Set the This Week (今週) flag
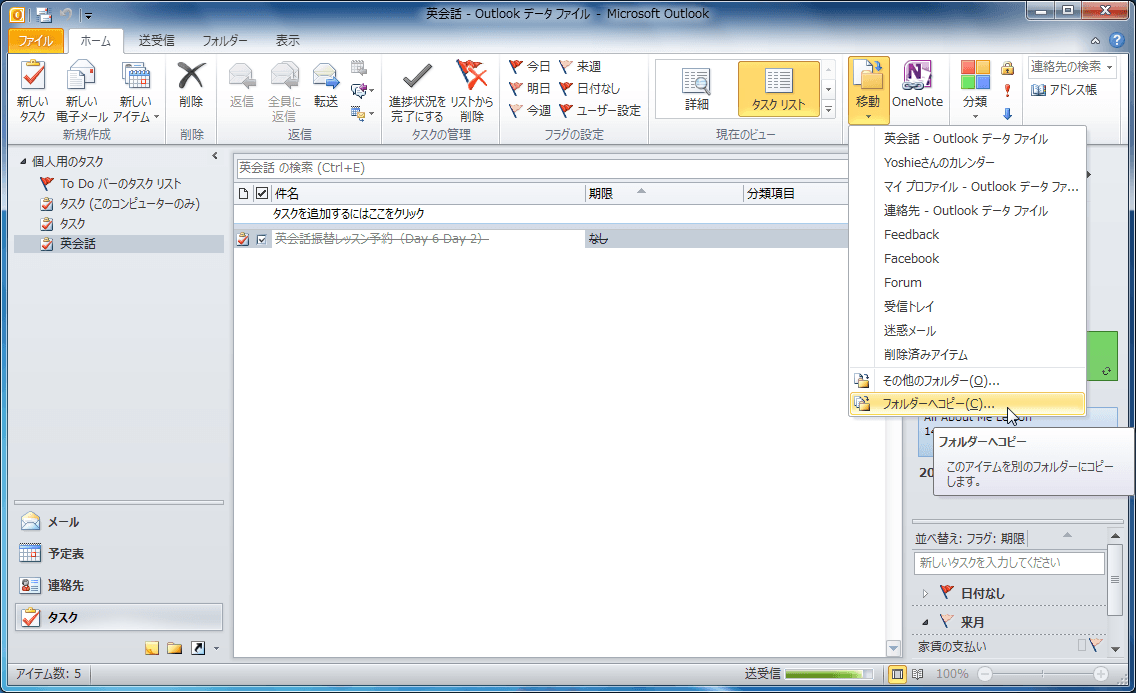This screenshot has width=1136, height=693. (x=530, y=111)
